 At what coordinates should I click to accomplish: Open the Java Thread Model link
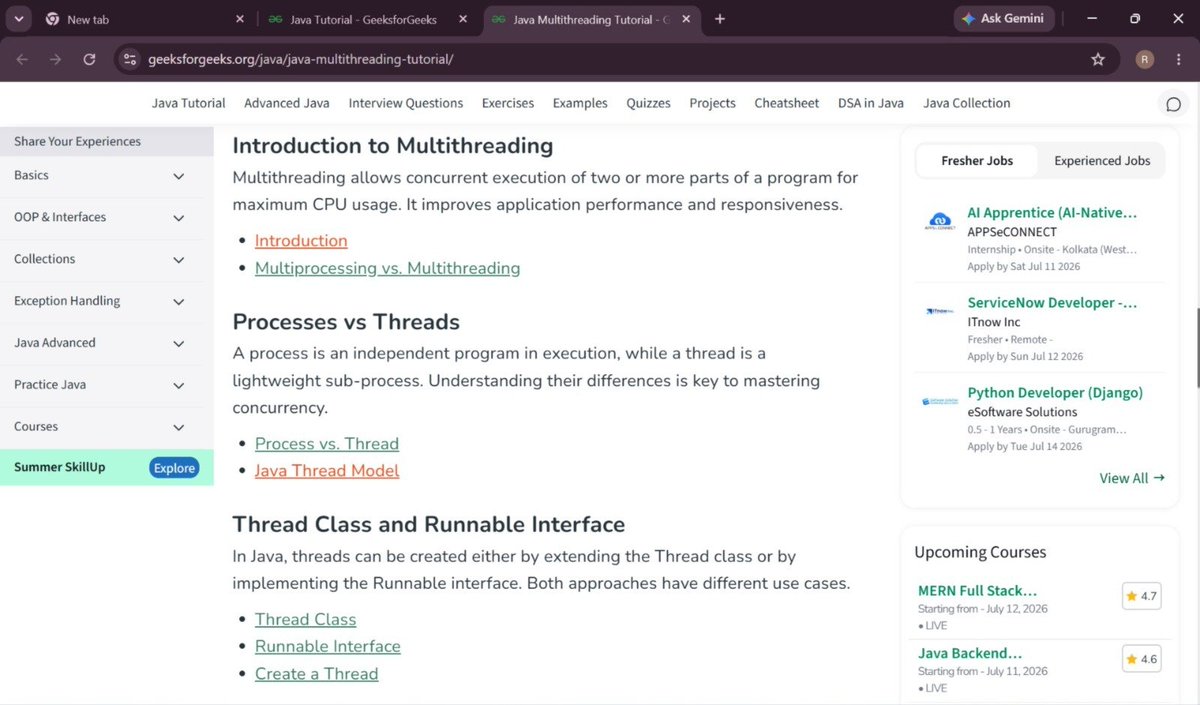[327, 471]
